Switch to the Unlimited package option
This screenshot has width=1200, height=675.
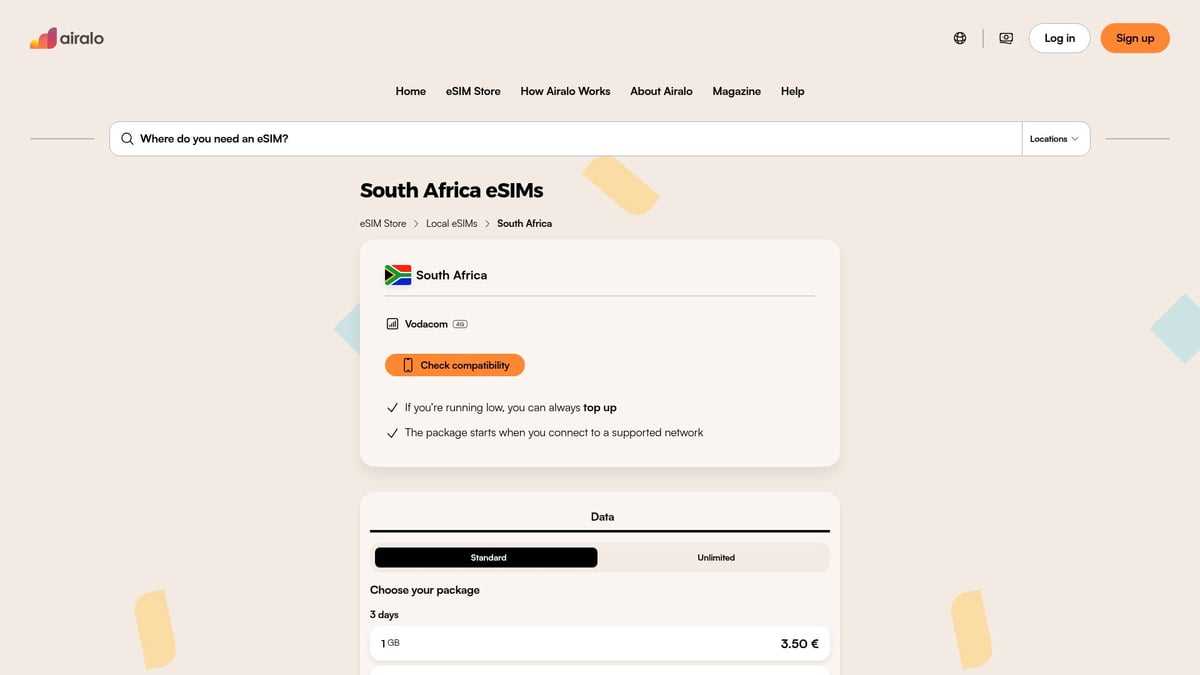pos(716,557)
